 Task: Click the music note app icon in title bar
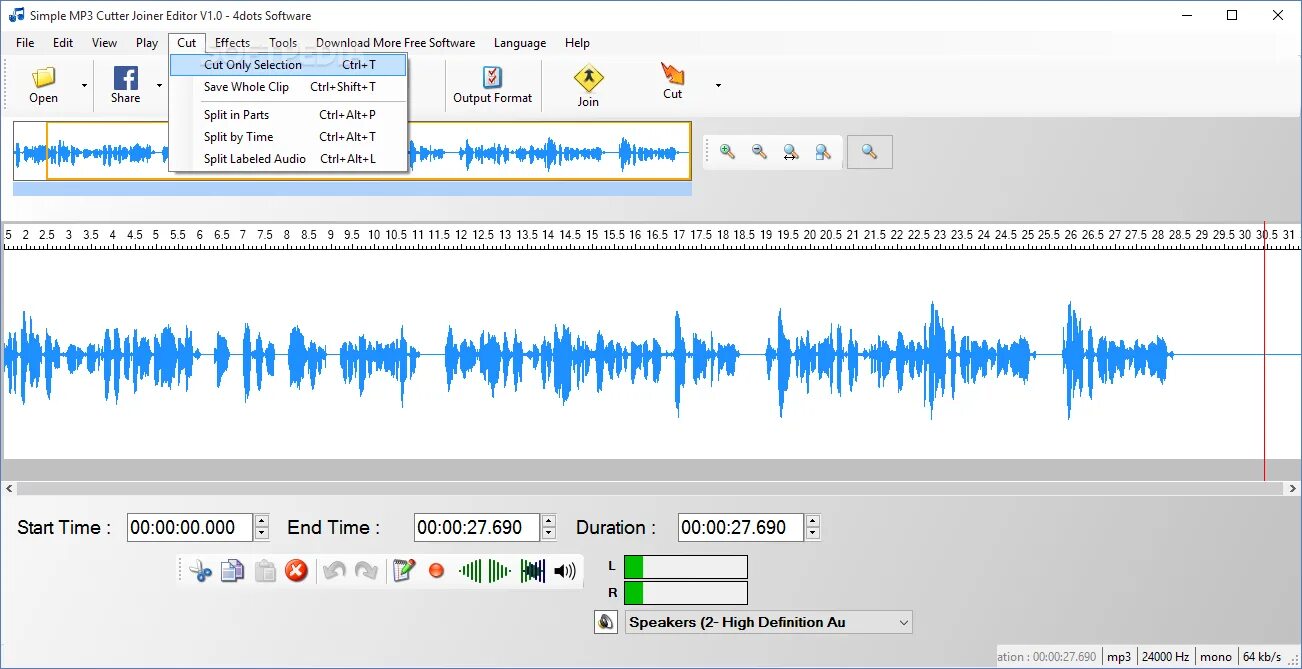coord(15,15)
